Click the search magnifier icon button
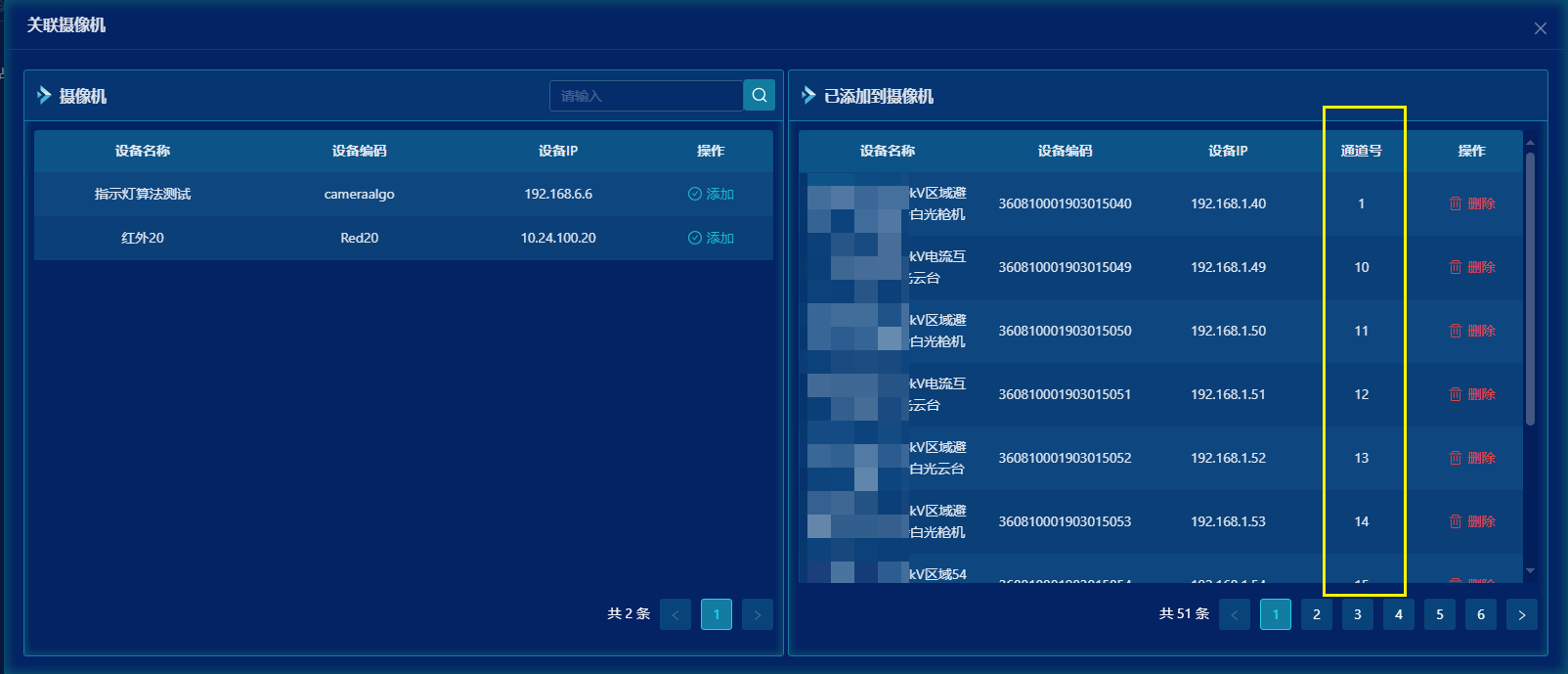1568x674 pixels. point(759,95)
